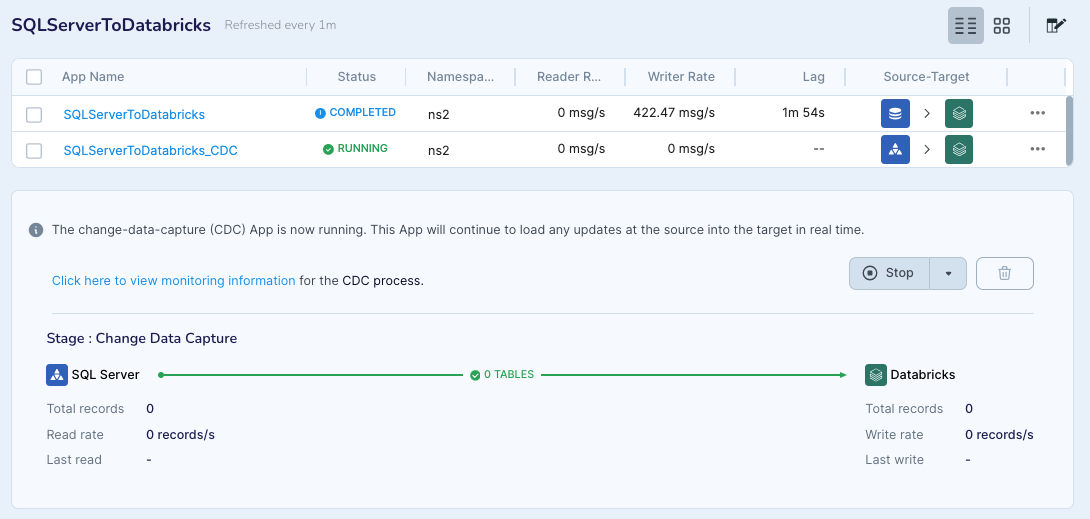Click Databricks target icon in CDC row
The height and width of the screenshot is (519, 1090).
coord(959,150)
